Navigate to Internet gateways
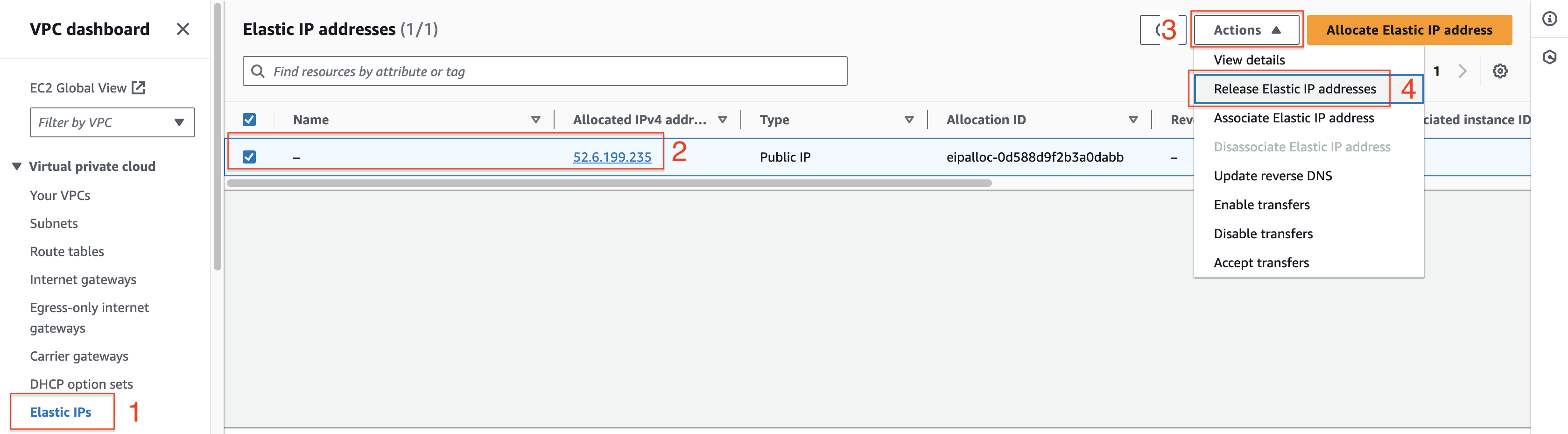Screen dimensions: 1568x434 (83, 279)
